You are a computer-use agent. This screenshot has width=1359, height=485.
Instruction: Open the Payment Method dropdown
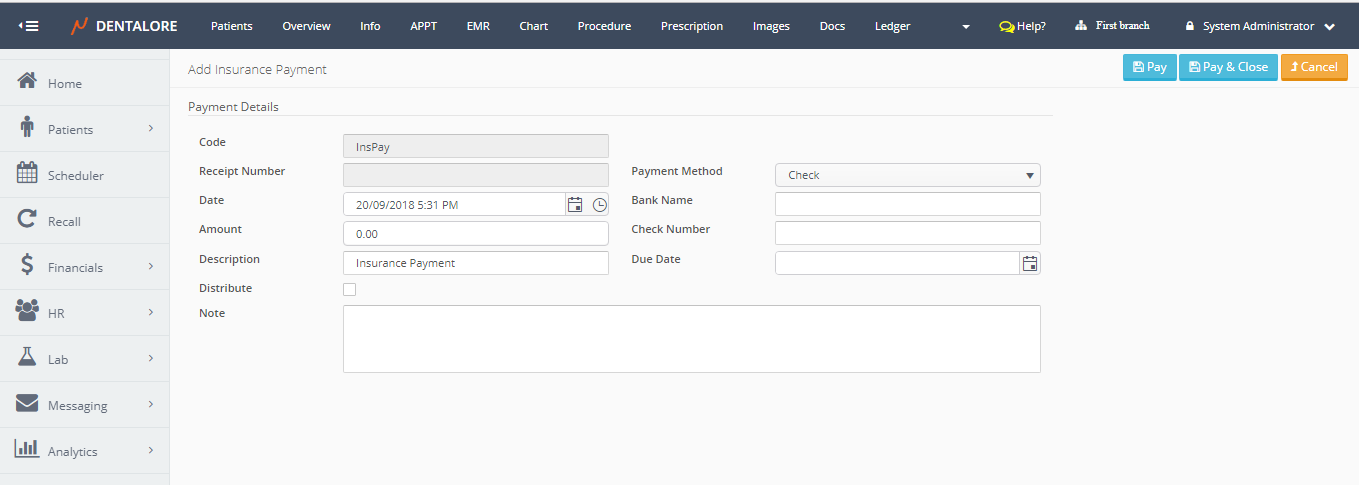(907, 175)
